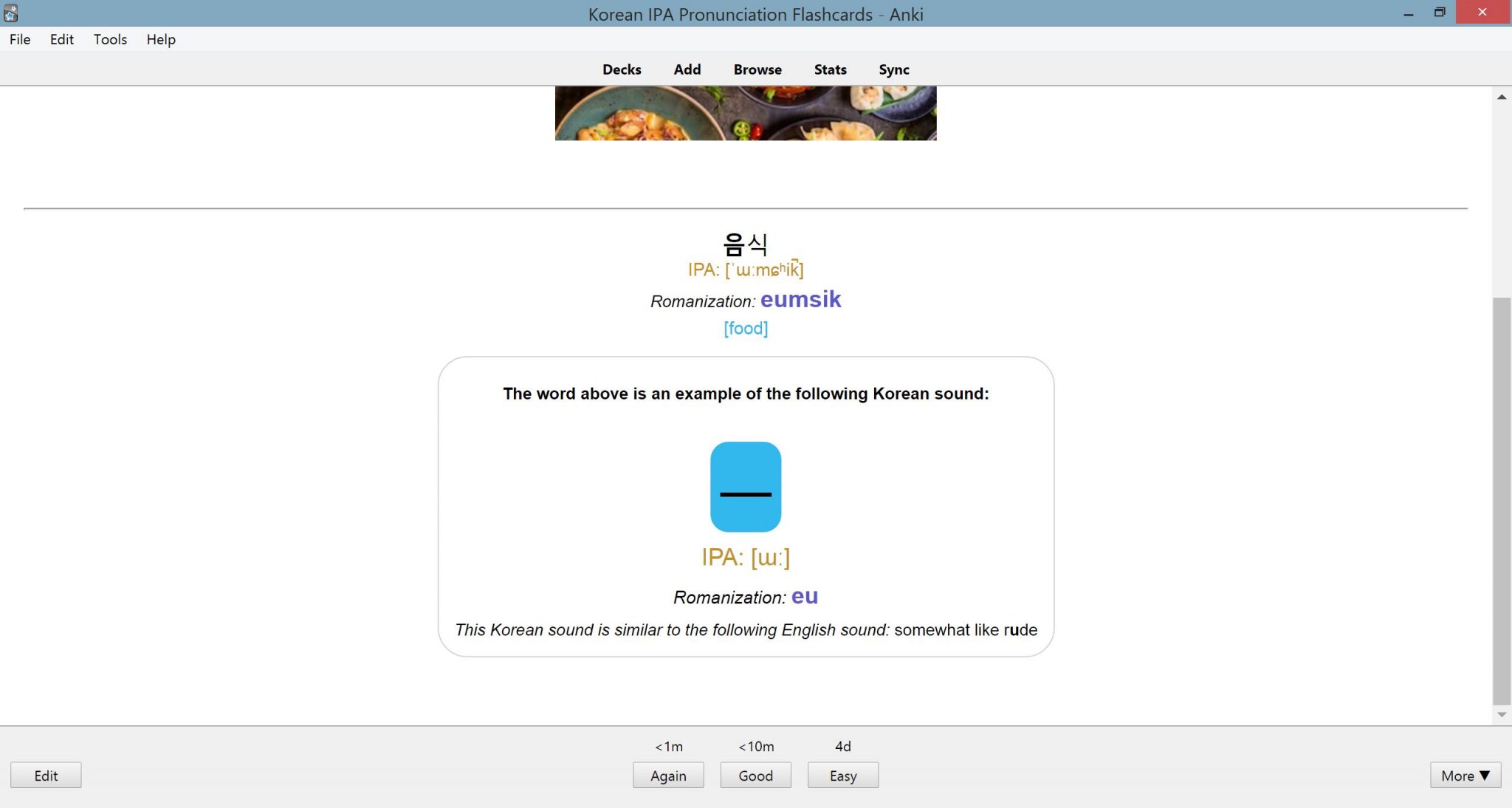This screenshot has height=808, width=1512.
Task: Rate the card as Good
Action: [x=755, y=776]
